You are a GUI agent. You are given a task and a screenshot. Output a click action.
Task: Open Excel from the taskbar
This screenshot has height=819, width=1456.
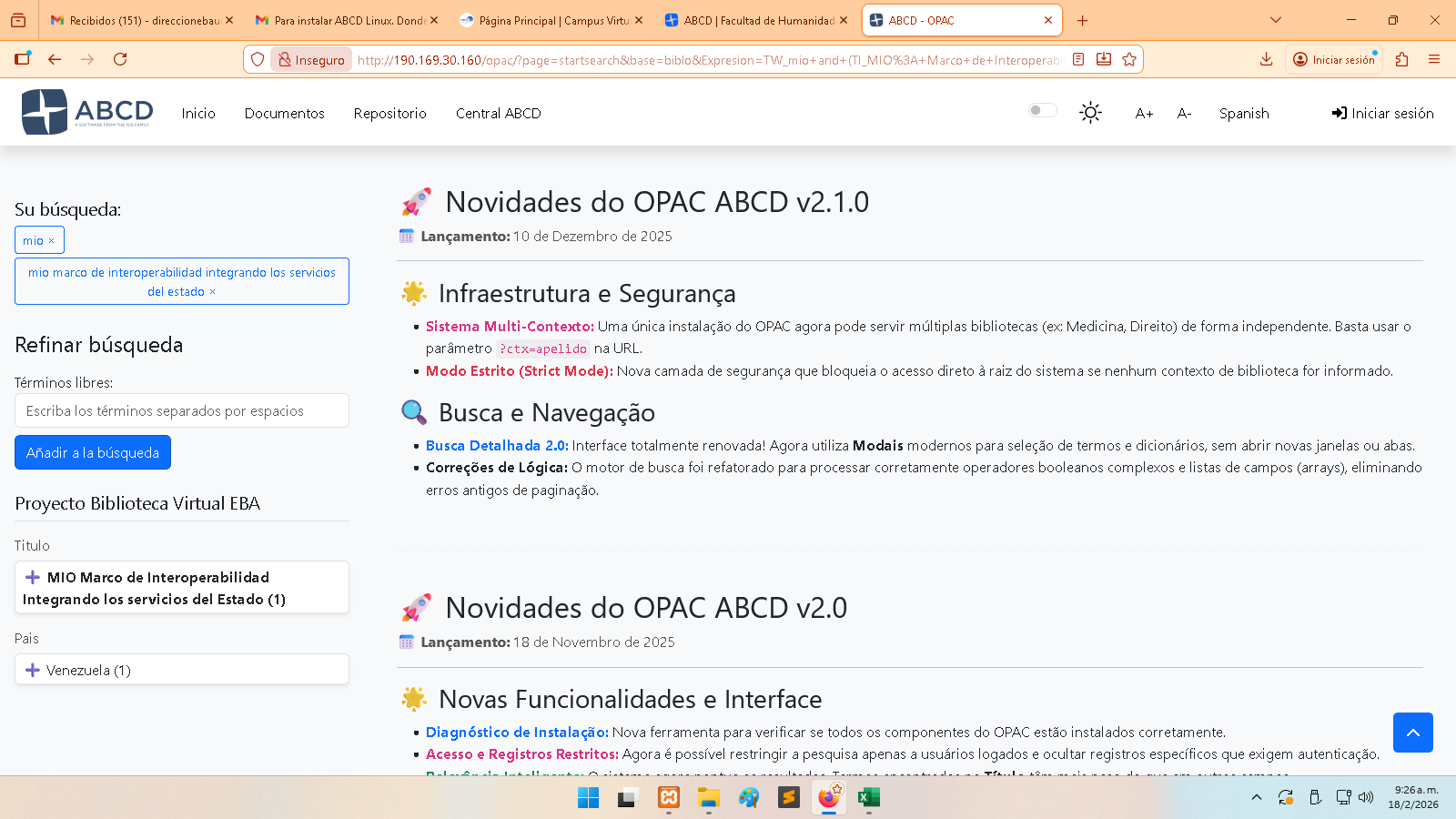[x=869, y=798]
